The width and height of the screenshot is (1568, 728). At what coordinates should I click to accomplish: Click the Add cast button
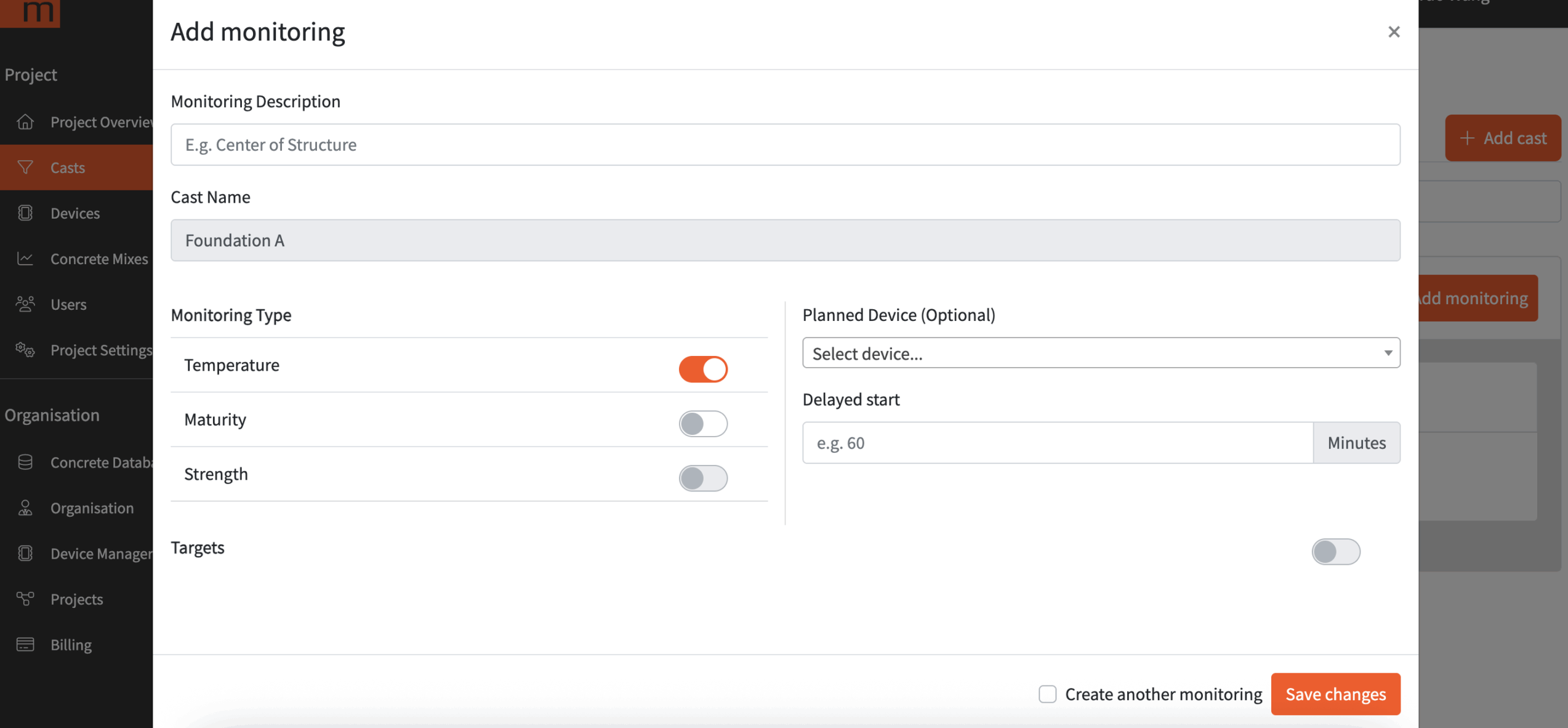[1503, 138]
